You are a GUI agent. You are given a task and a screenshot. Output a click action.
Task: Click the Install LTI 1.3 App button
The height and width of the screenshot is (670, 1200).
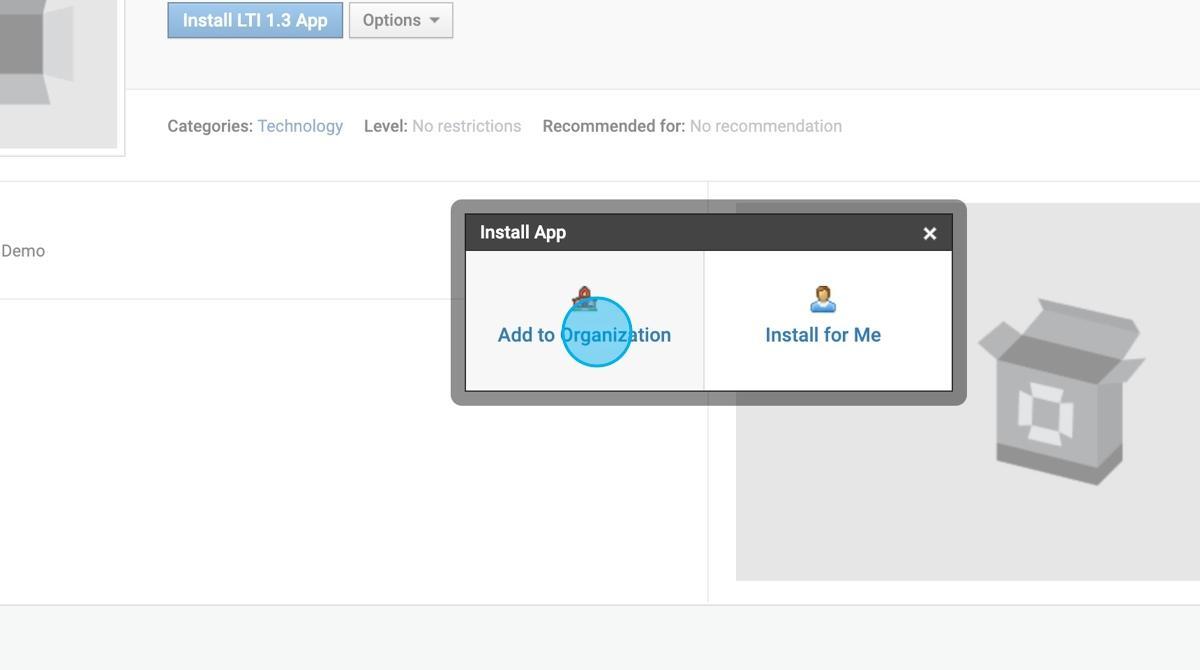pyautogui.click(x=254, y=20)
